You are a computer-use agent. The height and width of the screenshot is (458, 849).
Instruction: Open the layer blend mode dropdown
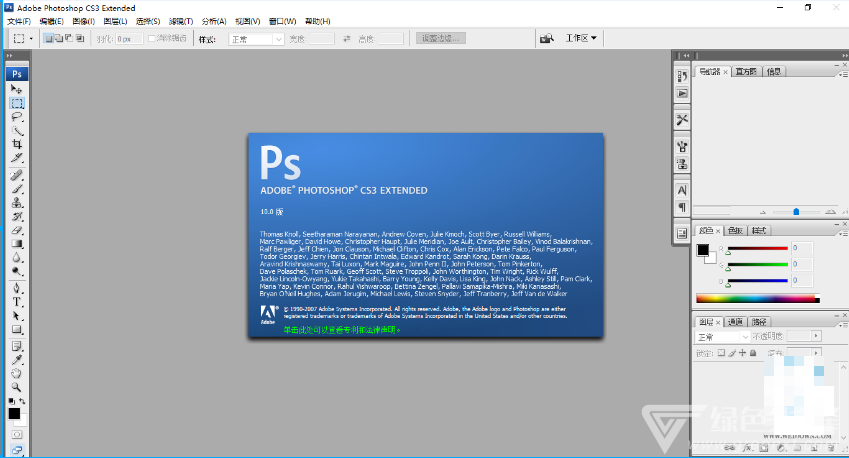pyautogui.click(x=722, y=337)
